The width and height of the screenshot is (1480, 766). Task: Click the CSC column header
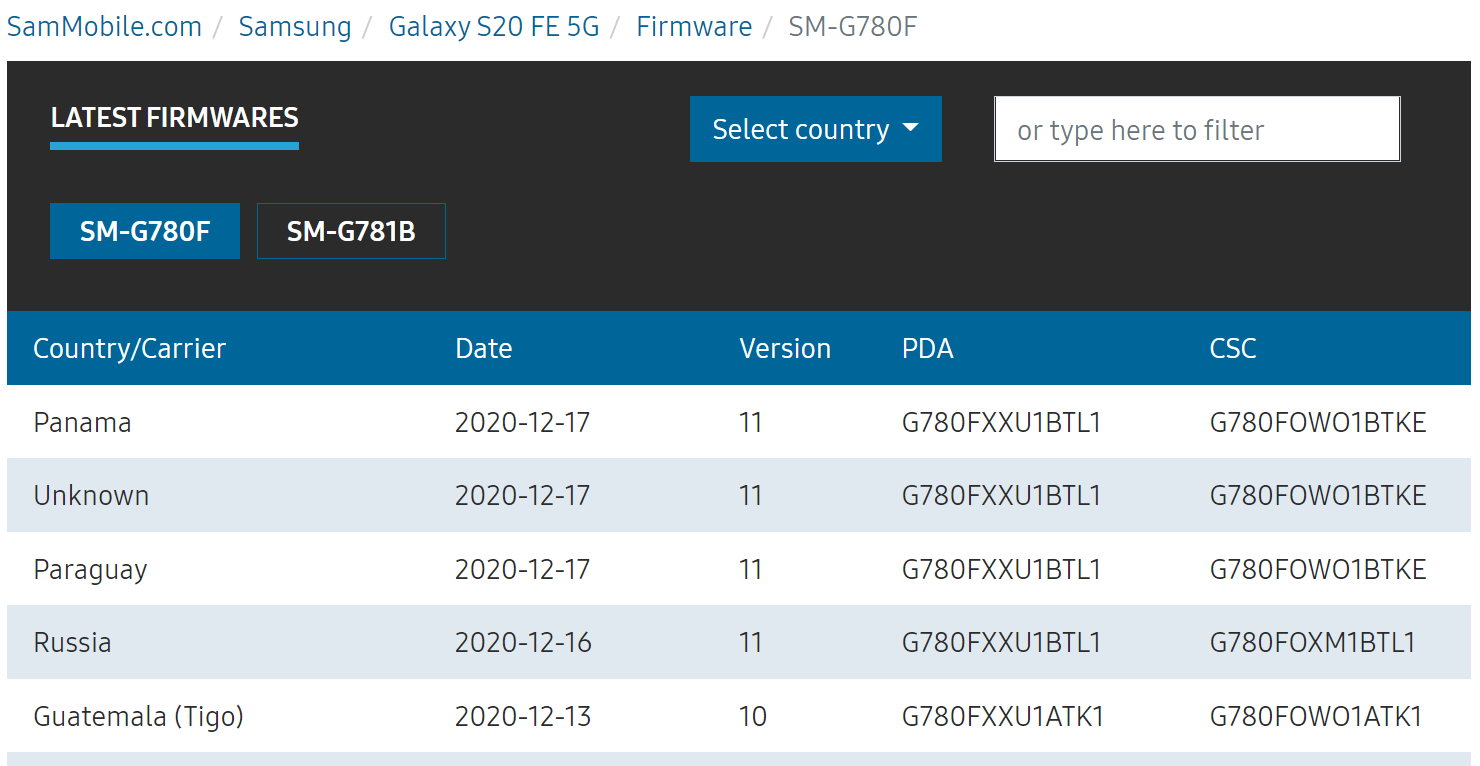click(1233, 348)
